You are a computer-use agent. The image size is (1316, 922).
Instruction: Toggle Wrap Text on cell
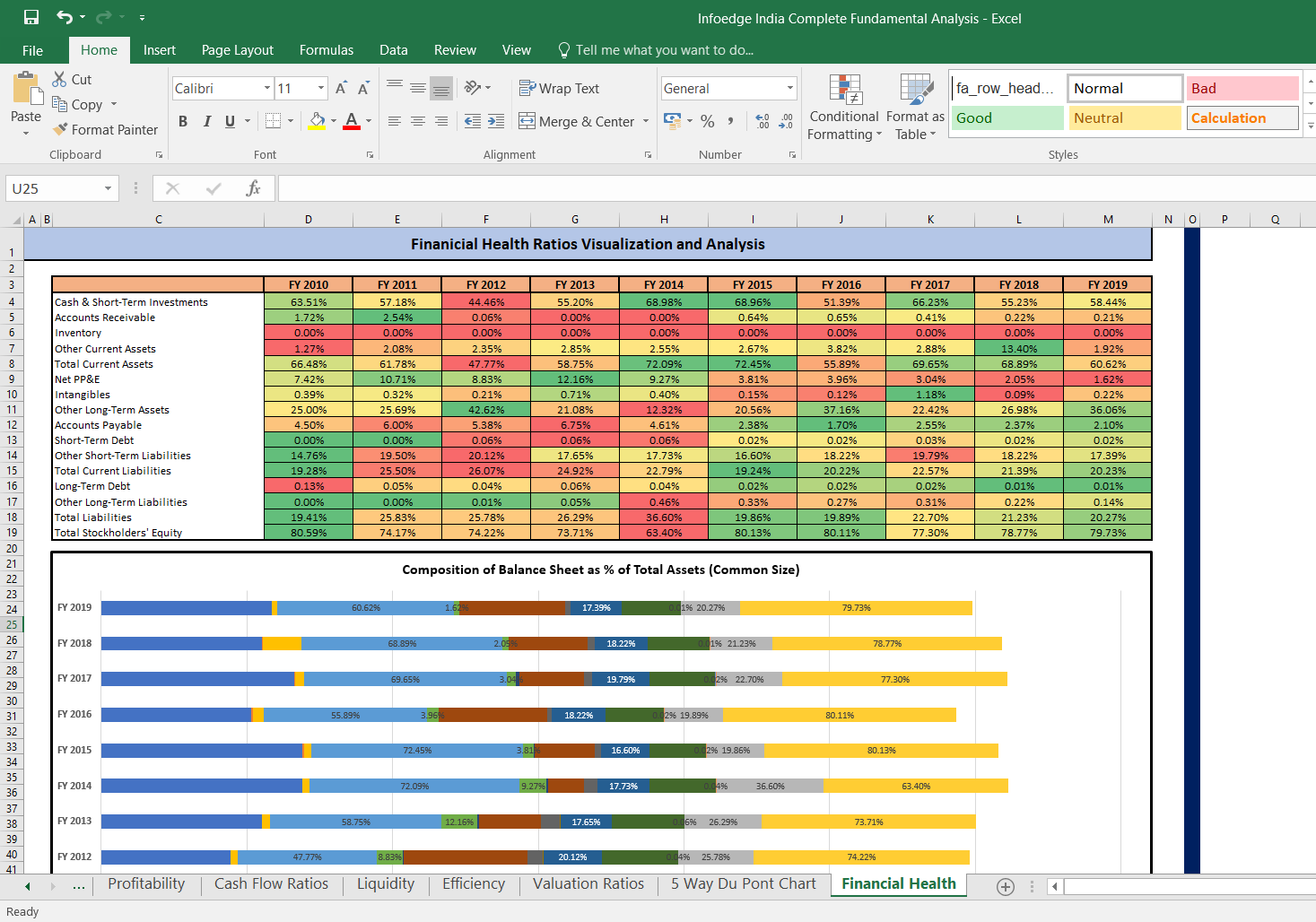pos(559,88)
